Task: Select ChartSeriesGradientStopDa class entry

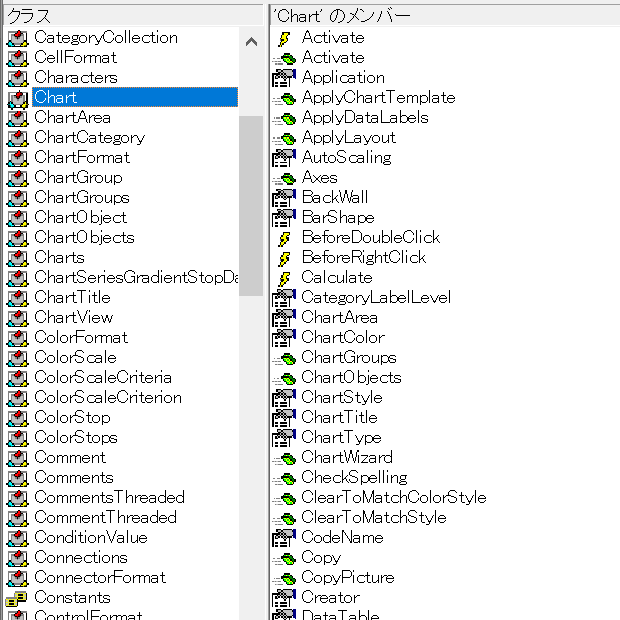Action: tap(136, 277)
